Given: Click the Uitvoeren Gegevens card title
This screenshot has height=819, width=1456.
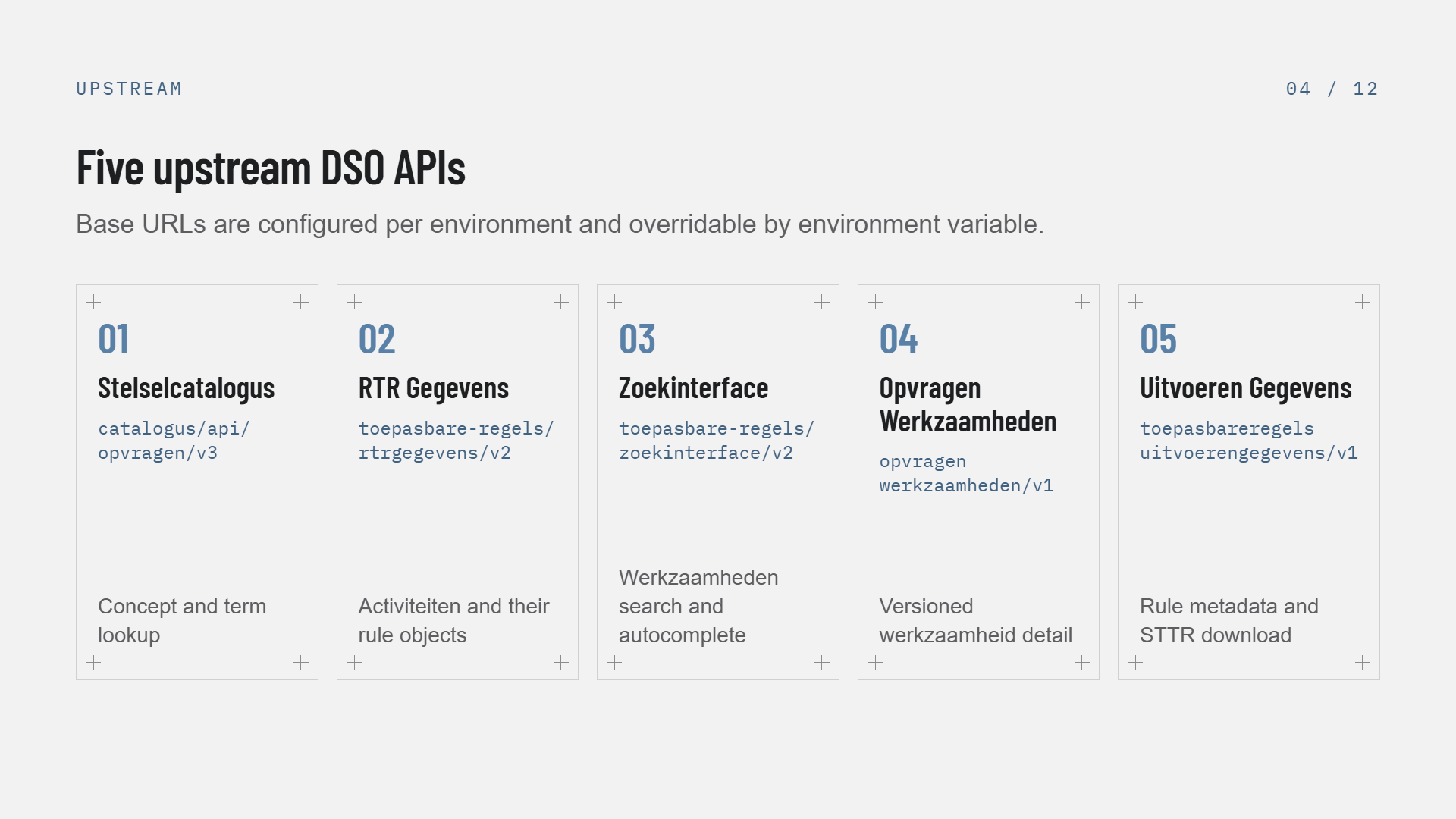Looking at the screenshot, I should 1246,388.
